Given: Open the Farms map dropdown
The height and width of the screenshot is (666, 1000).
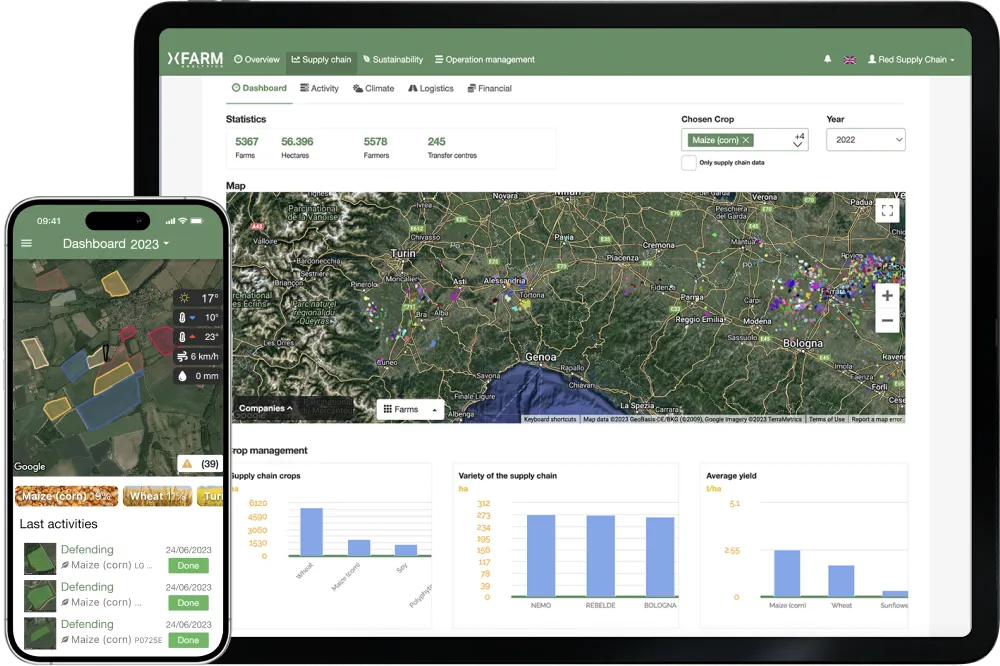Looking at the screenshot, I should click(410, 410).
